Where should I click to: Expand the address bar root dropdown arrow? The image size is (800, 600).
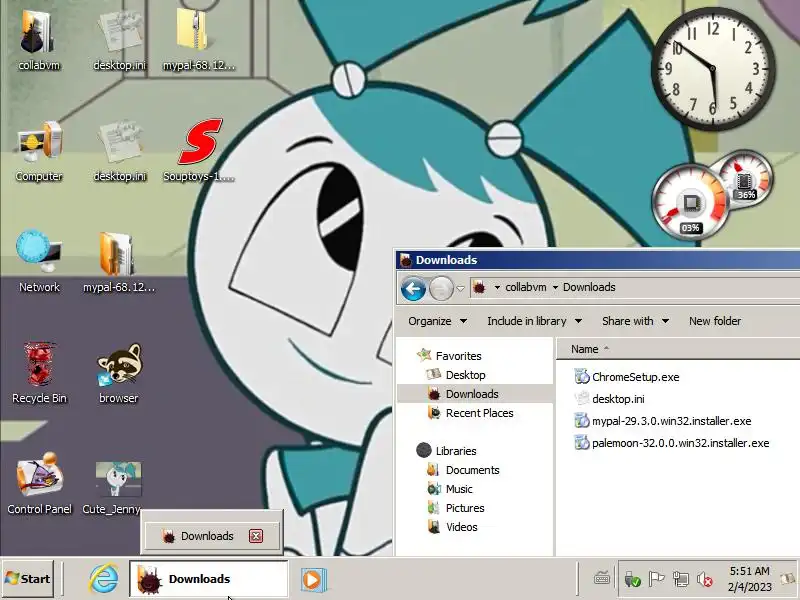[x=497, y=287]
